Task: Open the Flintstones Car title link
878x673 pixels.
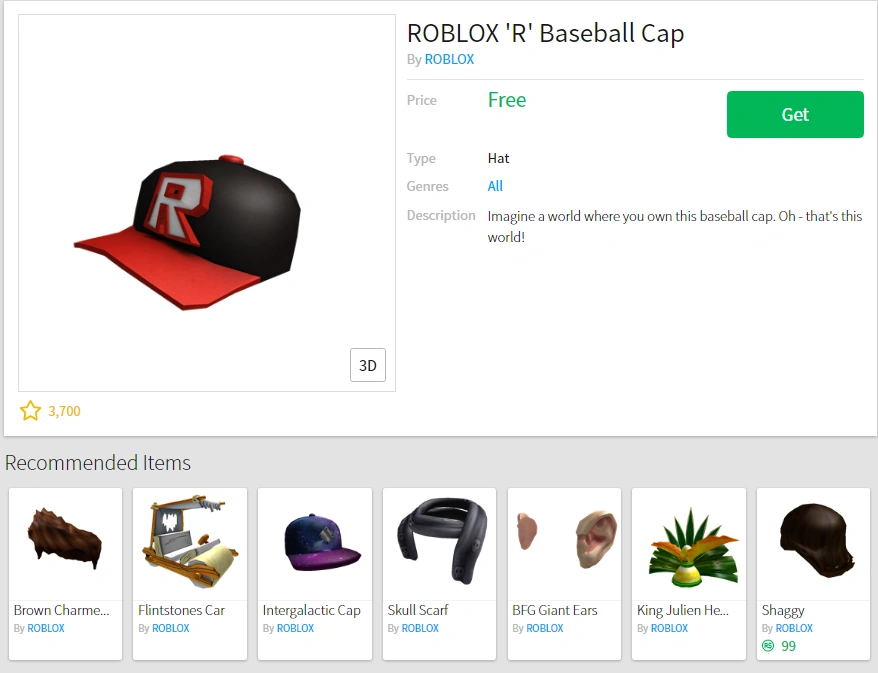Action: 181,610
